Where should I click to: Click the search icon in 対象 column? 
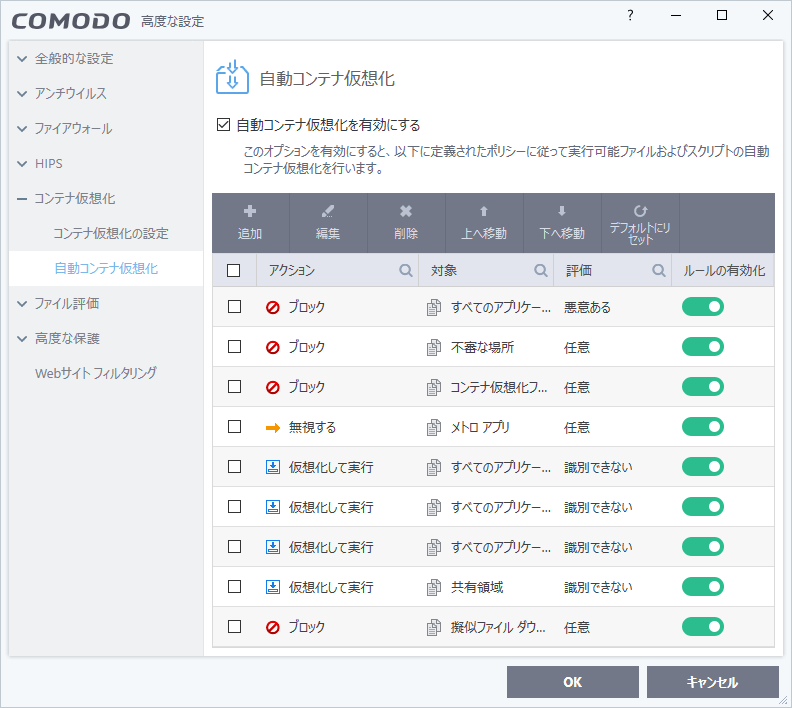541,270
